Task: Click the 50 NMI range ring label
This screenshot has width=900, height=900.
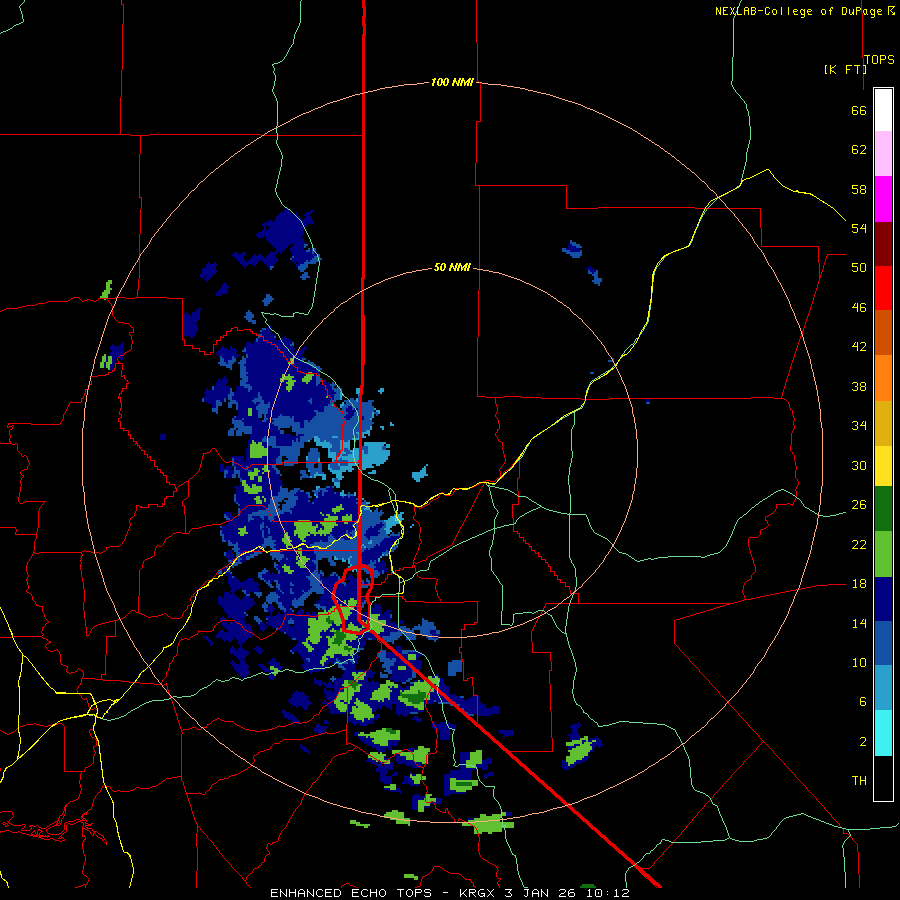Action: coord(452,267)
